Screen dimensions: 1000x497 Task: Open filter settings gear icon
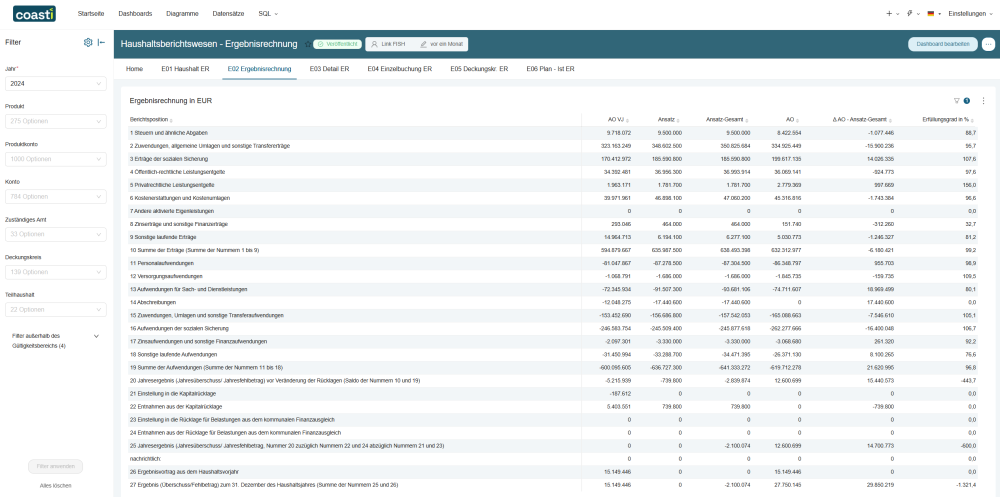click(x=88, y=42)
